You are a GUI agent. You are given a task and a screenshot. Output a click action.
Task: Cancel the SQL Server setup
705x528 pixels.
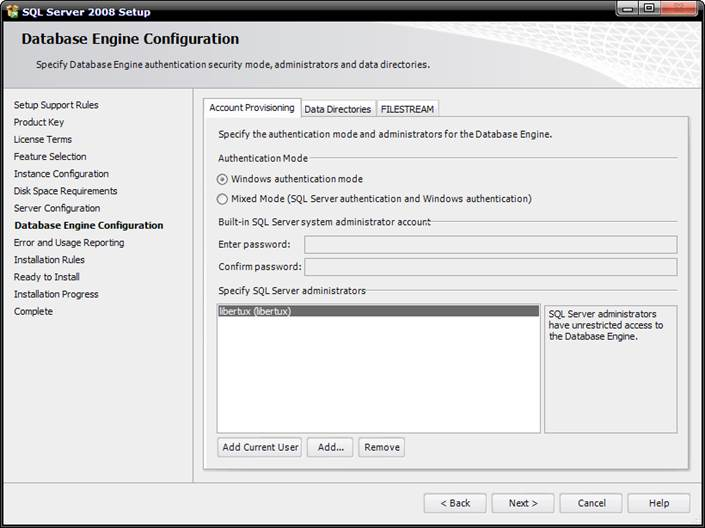coord(591,503)
